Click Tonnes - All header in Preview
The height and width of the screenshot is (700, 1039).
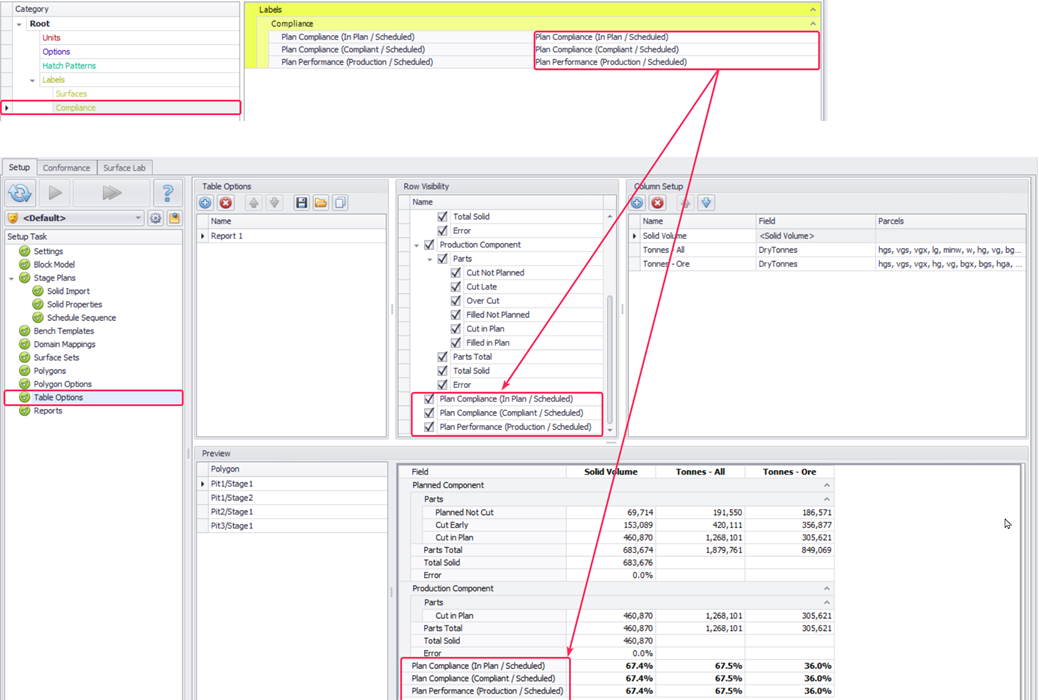pyautogui.click(x=700, y=472)
